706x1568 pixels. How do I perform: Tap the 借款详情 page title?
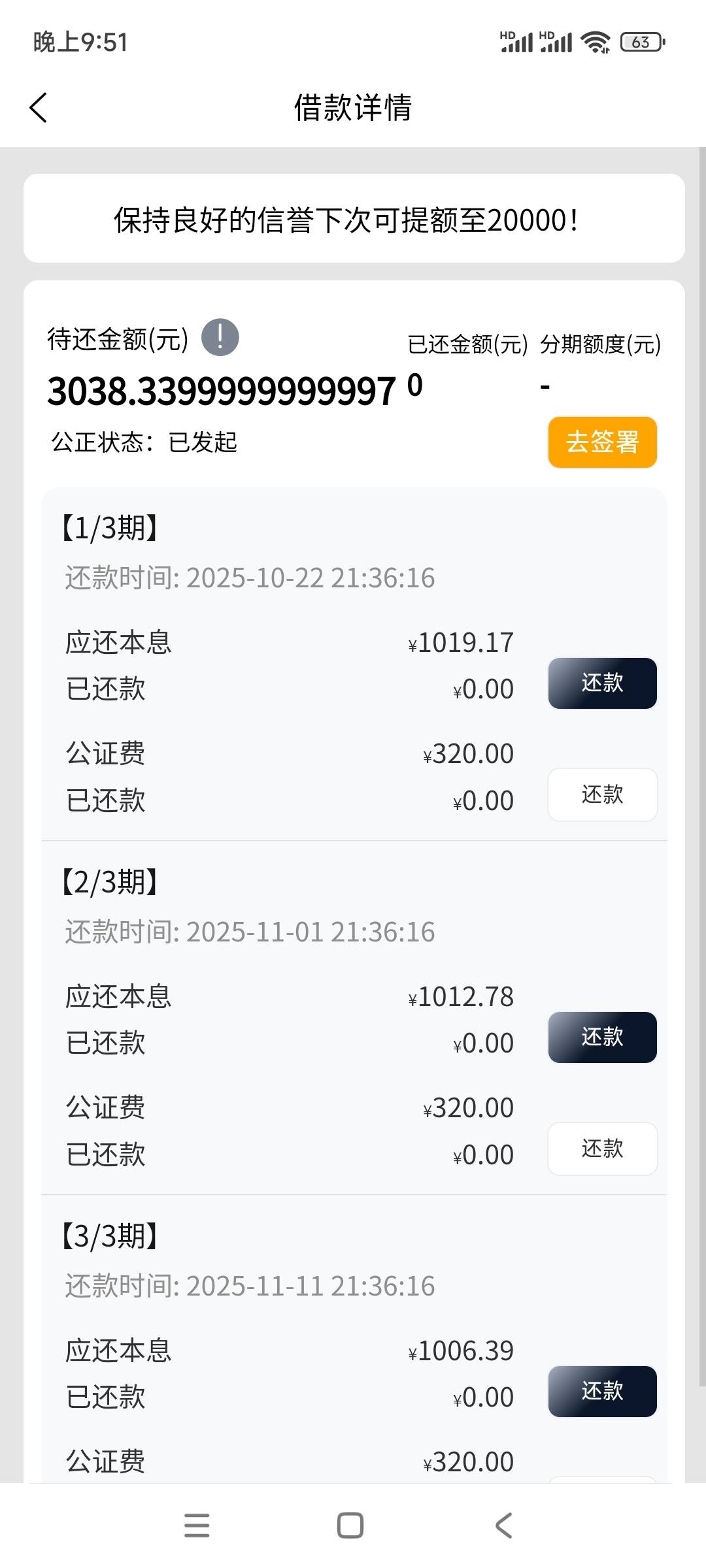point(353,108)
